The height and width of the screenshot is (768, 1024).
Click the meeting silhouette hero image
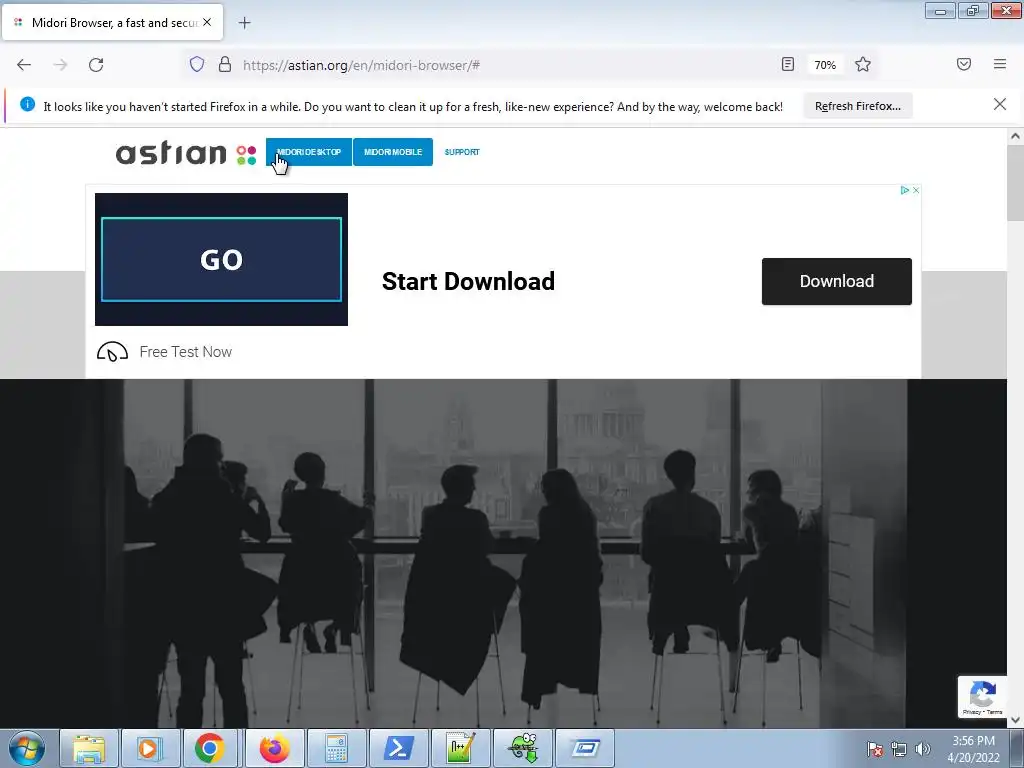point(504,554)
